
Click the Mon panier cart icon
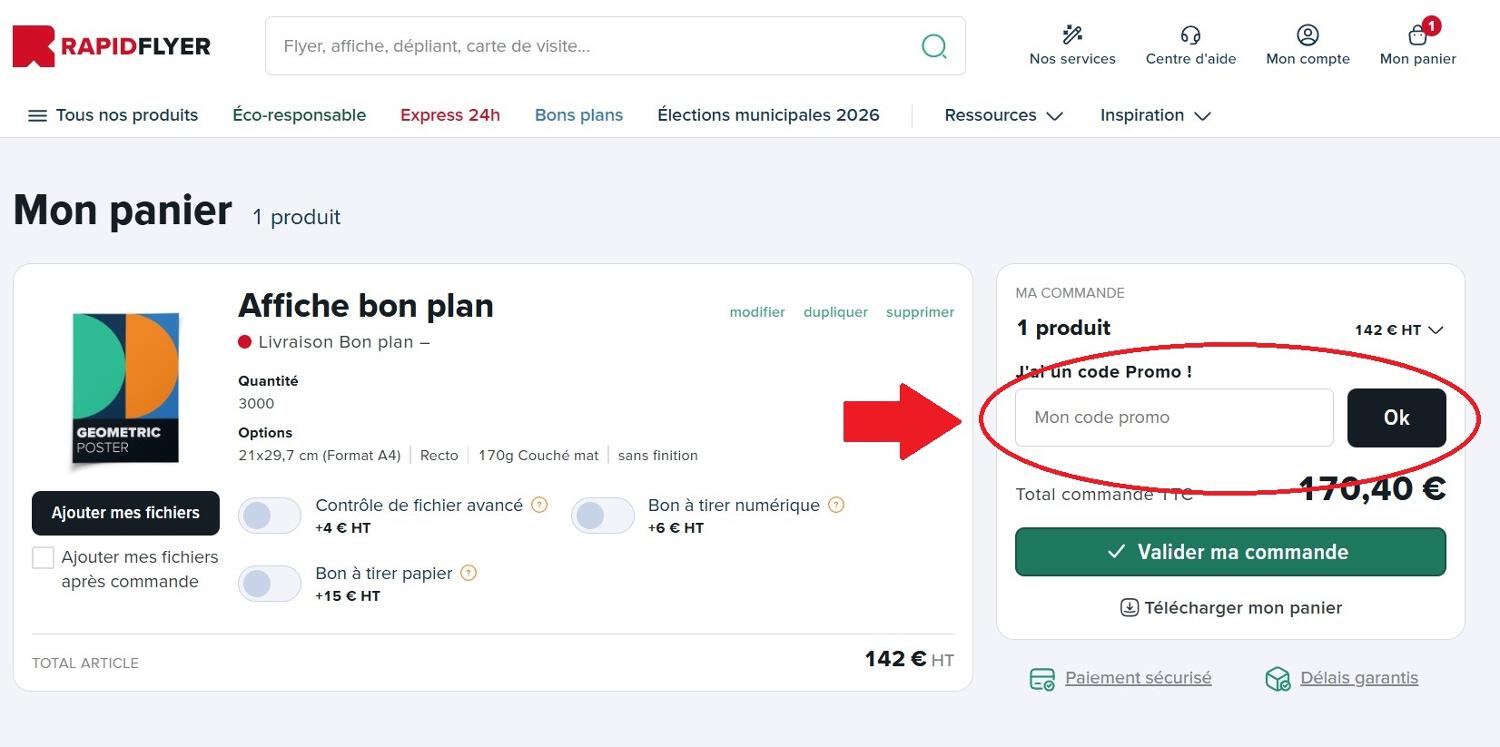(x=1417, y=34)
